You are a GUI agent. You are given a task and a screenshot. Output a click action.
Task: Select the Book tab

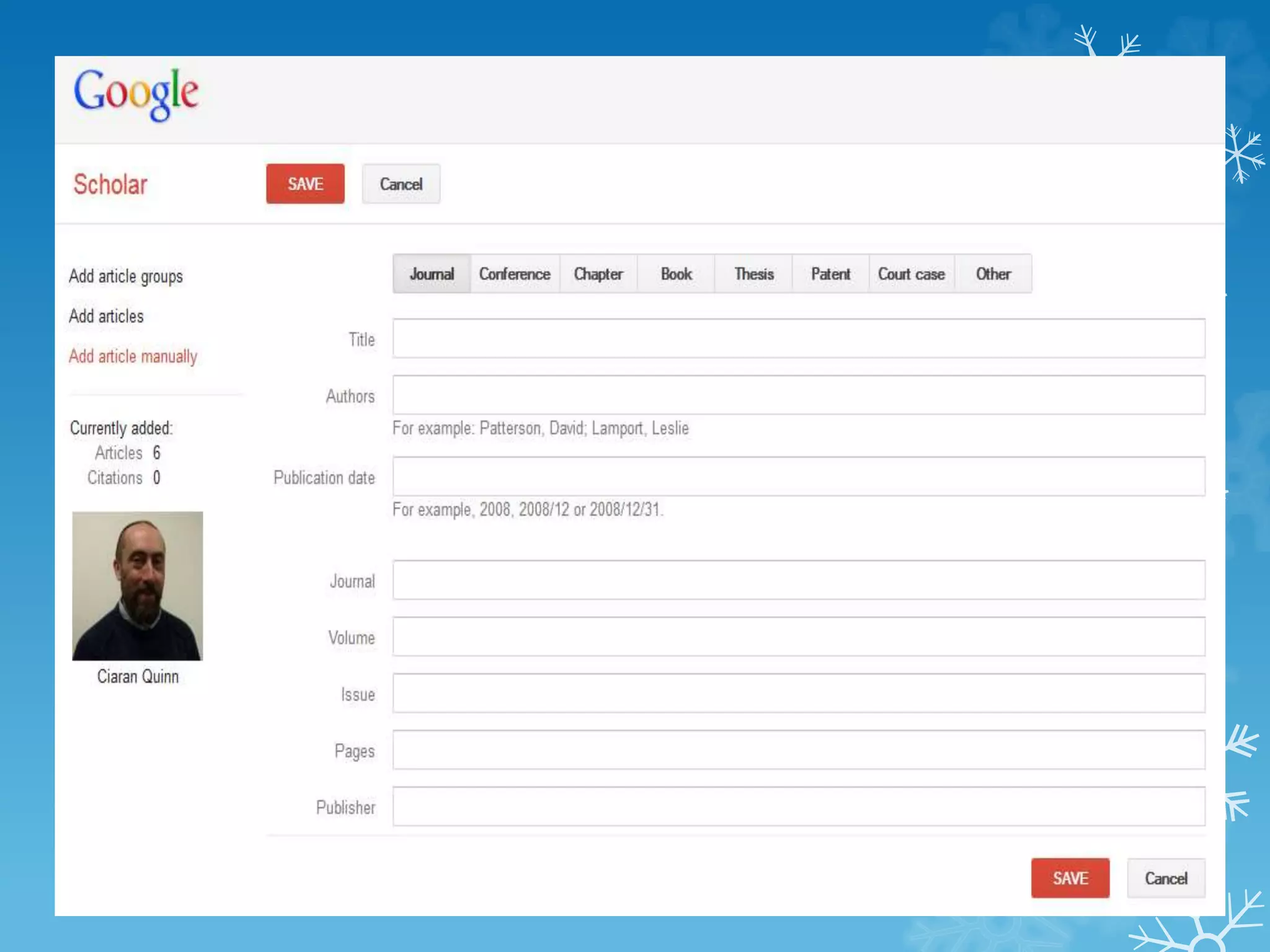(x=676, y=274)
